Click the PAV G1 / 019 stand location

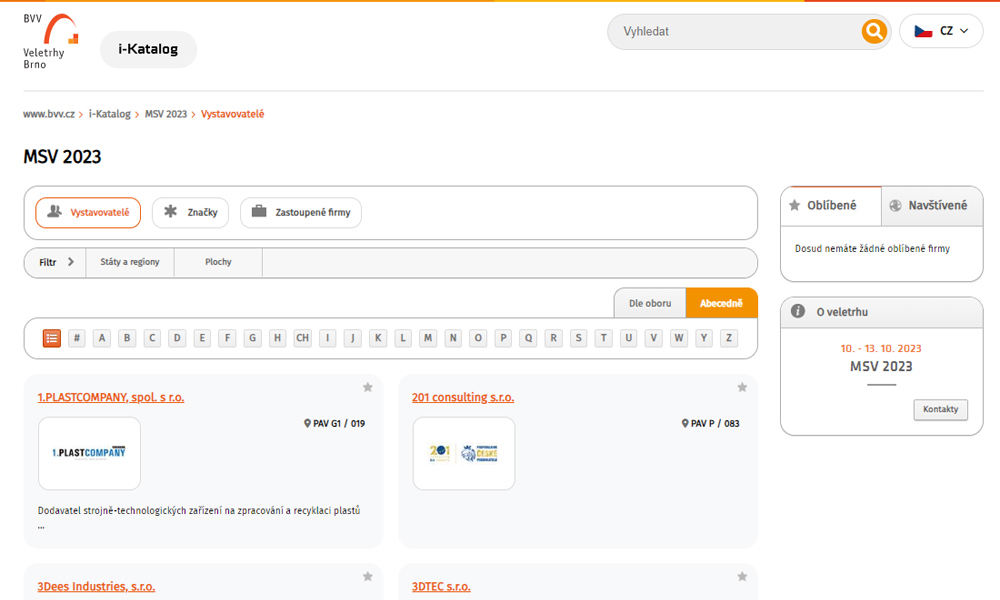pyautogui.click(x=334, y=423)
